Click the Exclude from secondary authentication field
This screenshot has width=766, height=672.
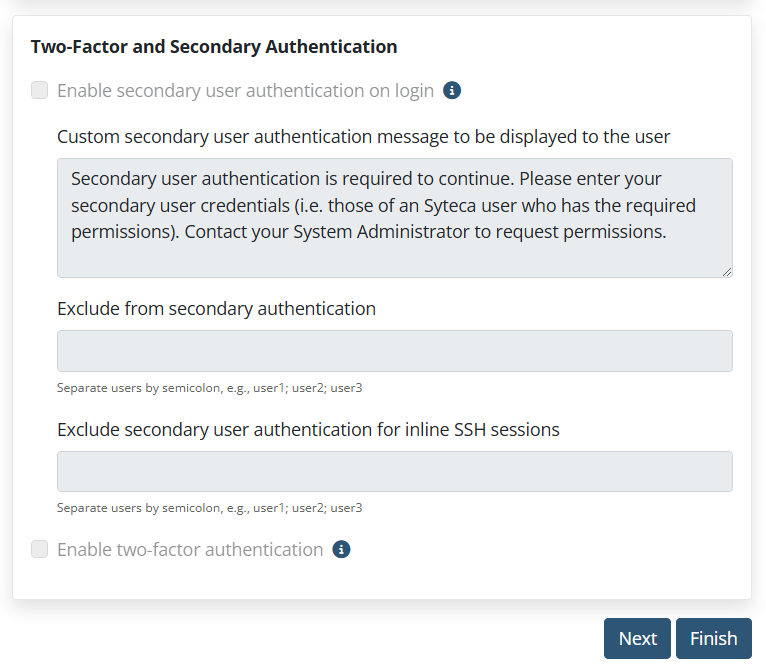coord(395,351)
